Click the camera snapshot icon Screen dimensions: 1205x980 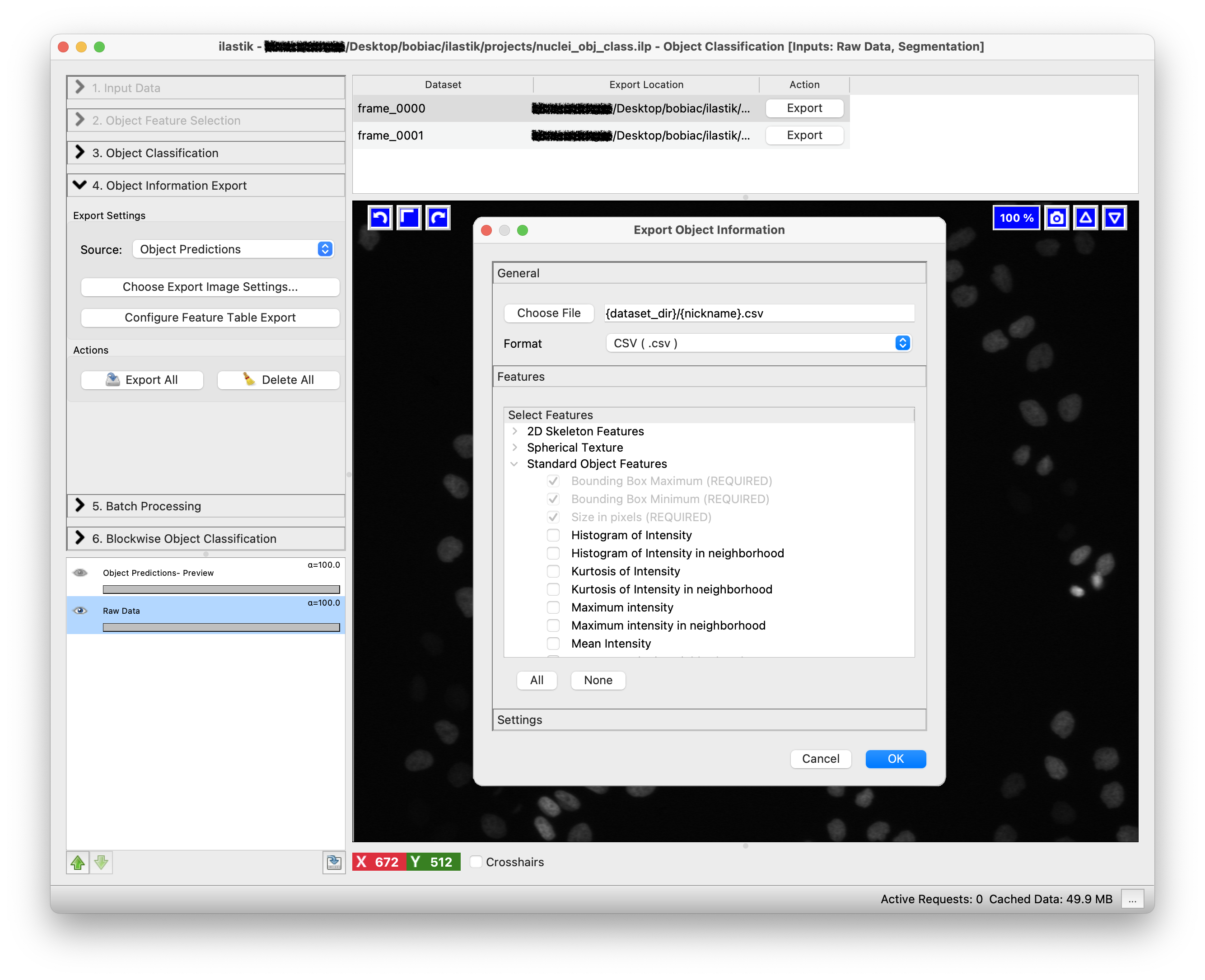[x=1056, y=218]
